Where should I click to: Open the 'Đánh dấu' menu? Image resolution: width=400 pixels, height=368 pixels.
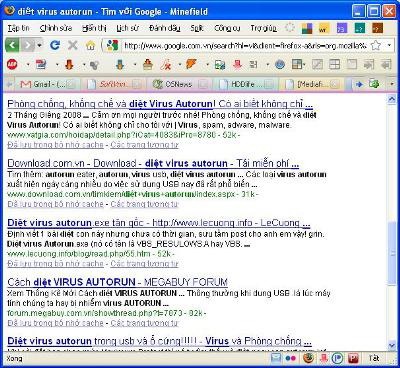click(x=165, y=28)
